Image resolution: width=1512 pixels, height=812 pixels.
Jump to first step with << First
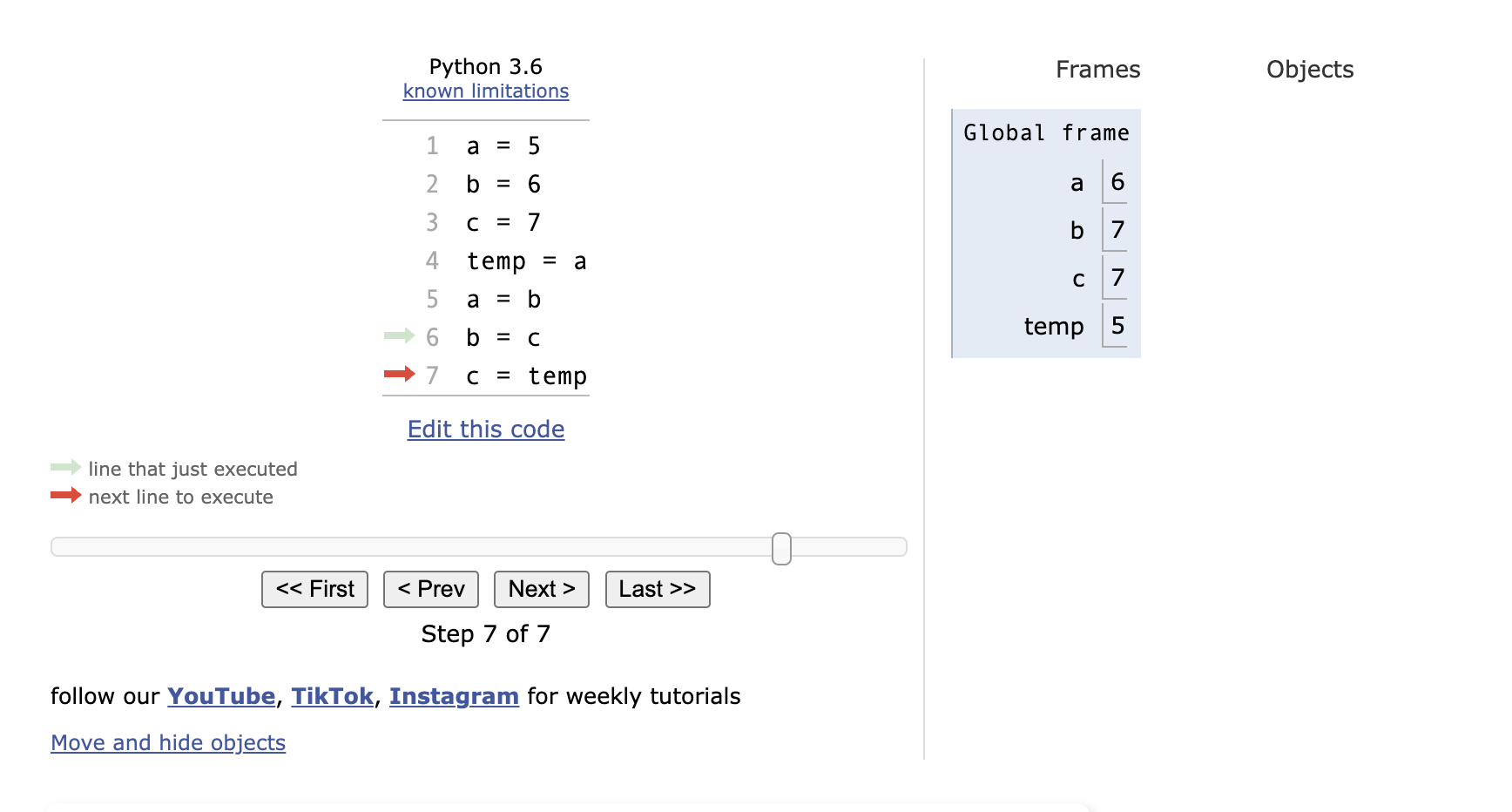point(314,590)
